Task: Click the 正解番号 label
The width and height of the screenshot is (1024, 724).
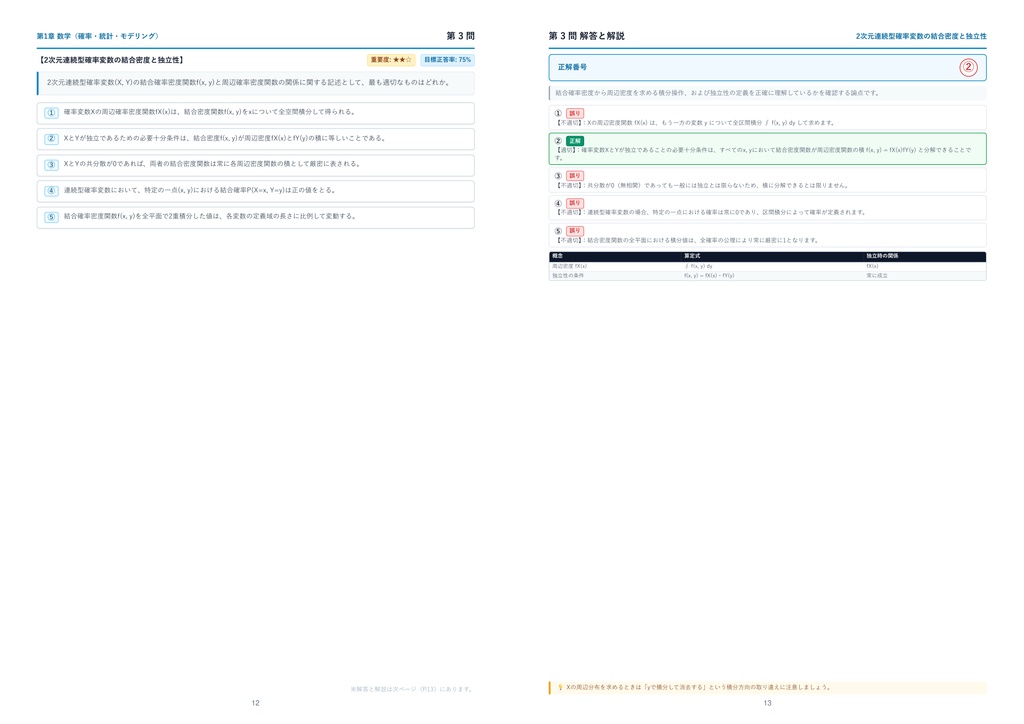Action: coord(572,67)
